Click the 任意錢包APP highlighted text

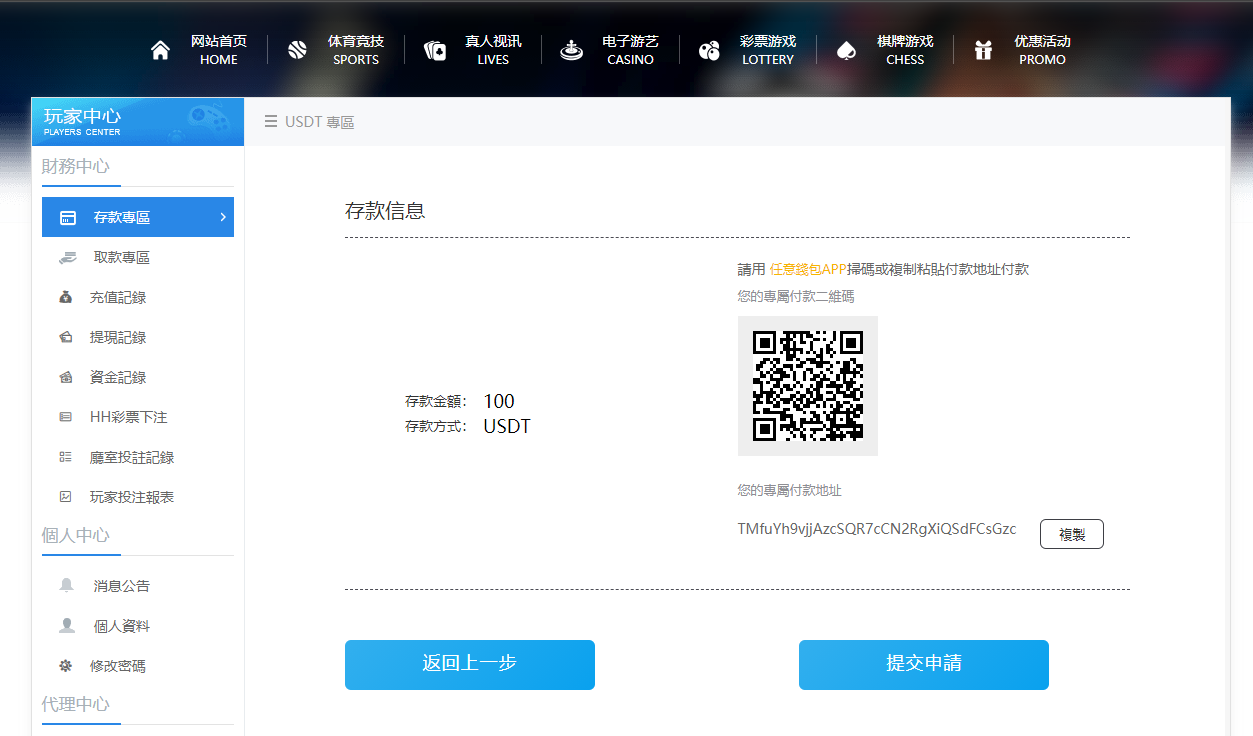(x=808, y=269)
